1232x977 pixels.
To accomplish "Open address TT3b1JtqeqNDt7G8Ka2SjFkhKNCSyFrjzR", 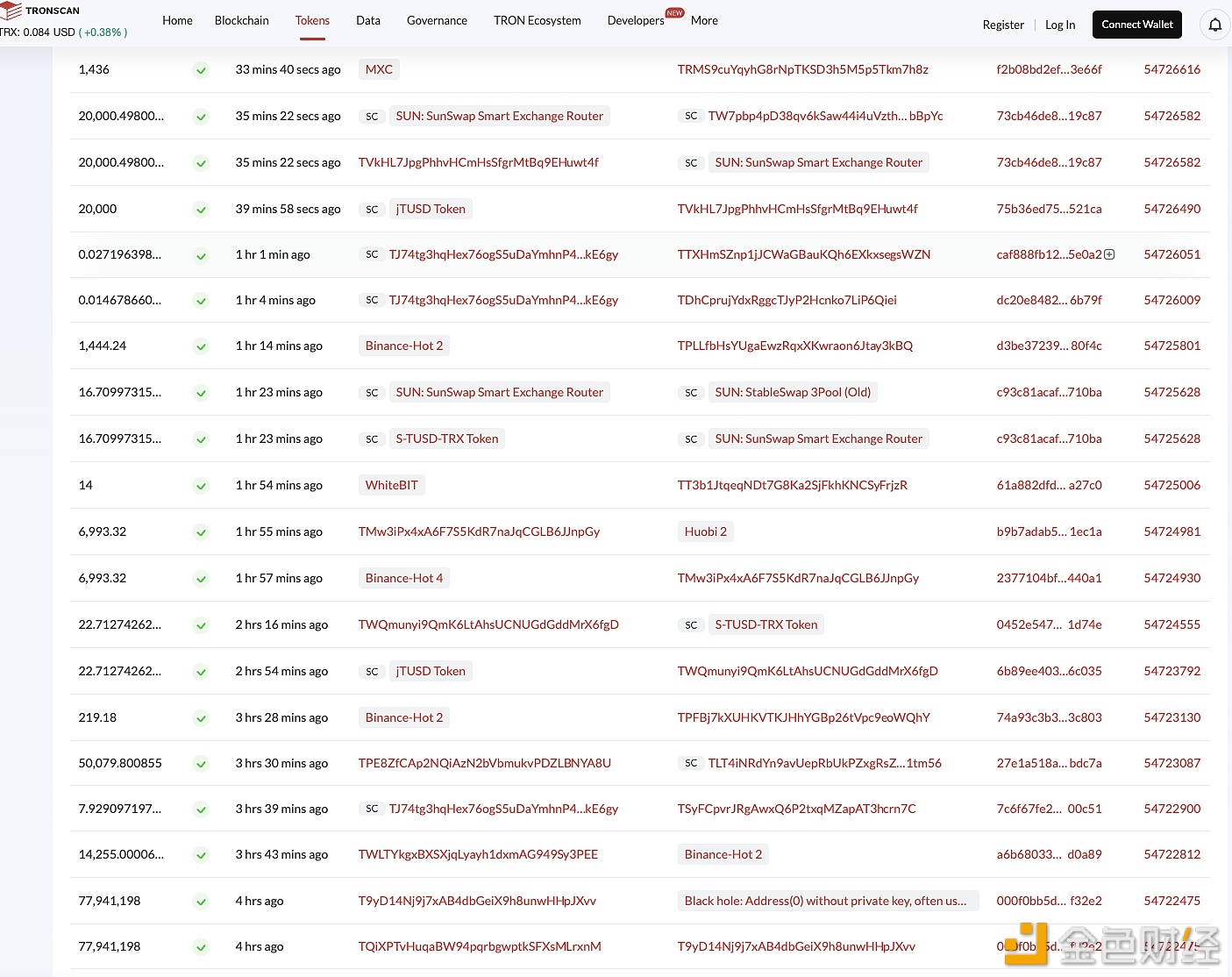I will click(792, 485).
